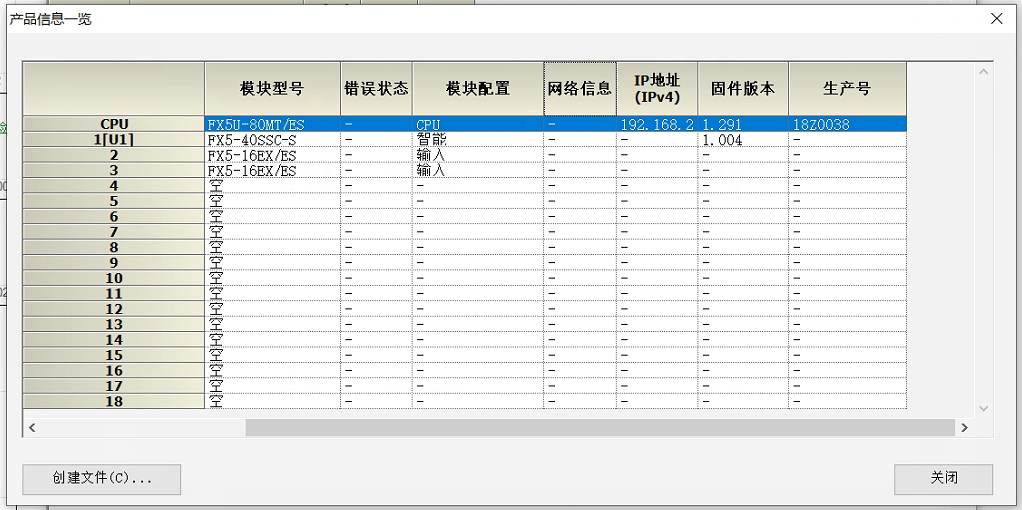Viewport: 1022px width, 510px height.
Task: Click the 网络信息 column header
Action: click(579, 89)
